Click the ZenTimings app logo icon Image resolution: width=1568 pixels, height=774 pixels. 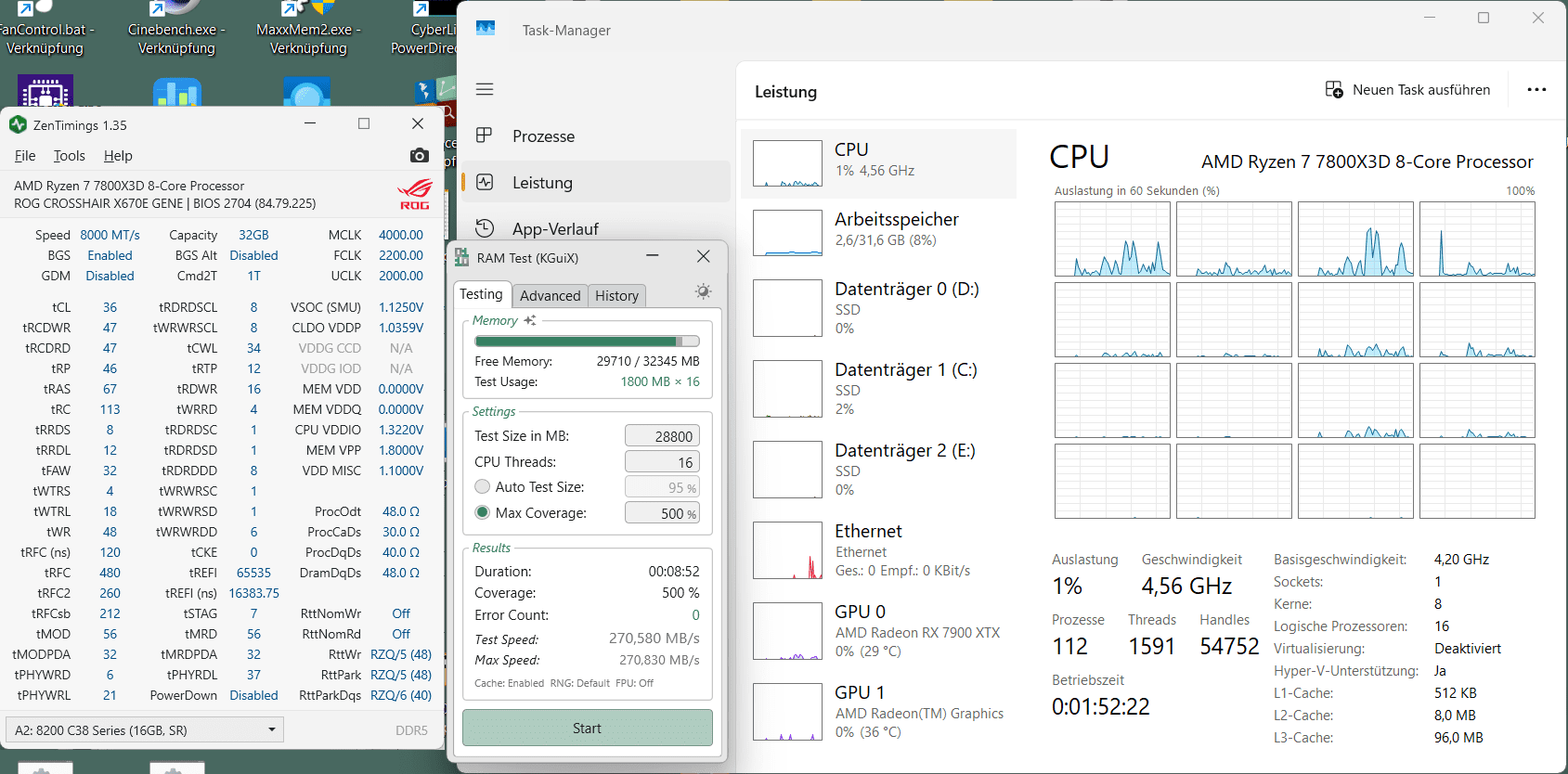18,124
